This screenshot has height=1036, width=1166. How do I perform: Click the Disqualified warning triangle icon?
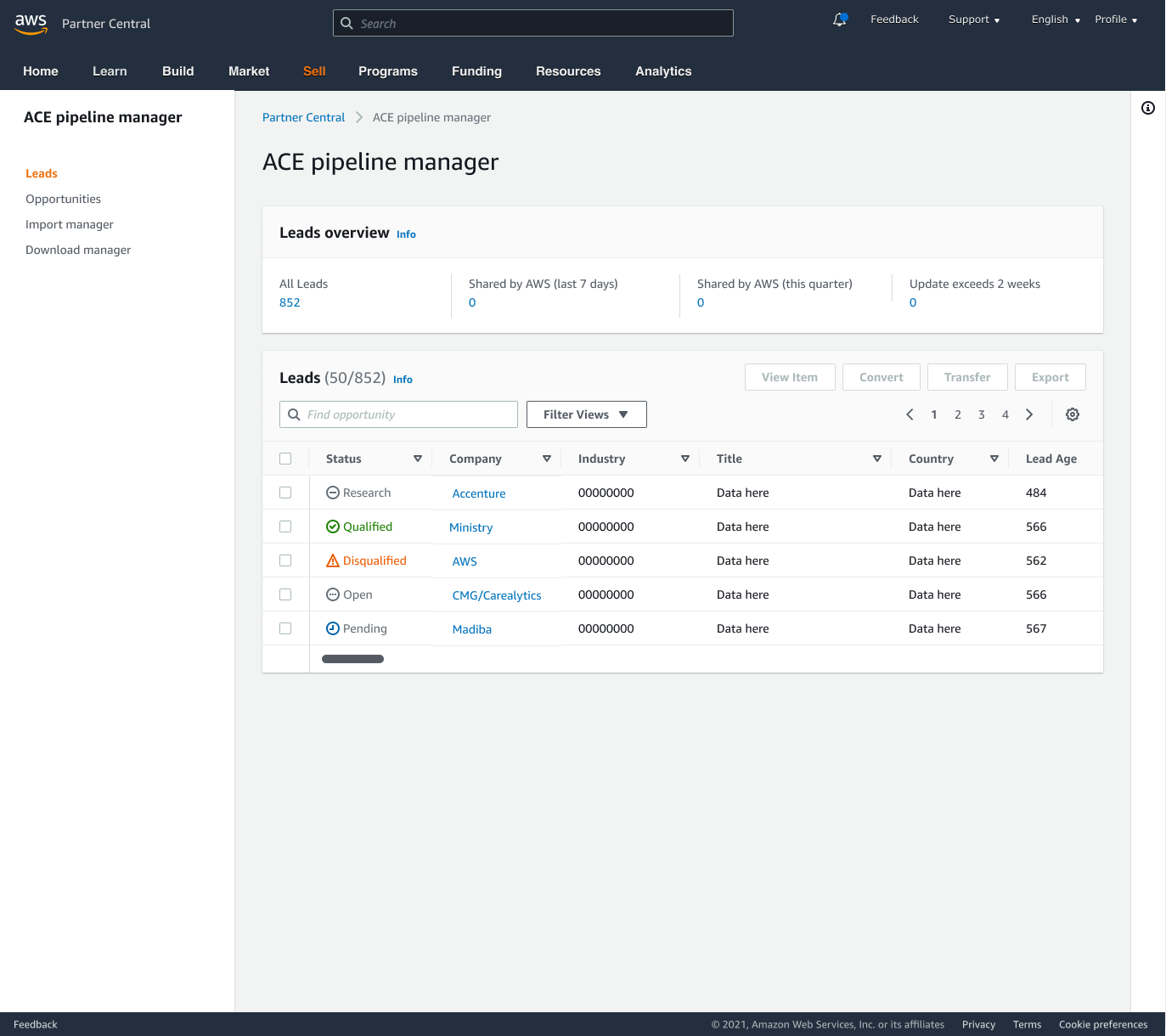(x=333, y=560)
